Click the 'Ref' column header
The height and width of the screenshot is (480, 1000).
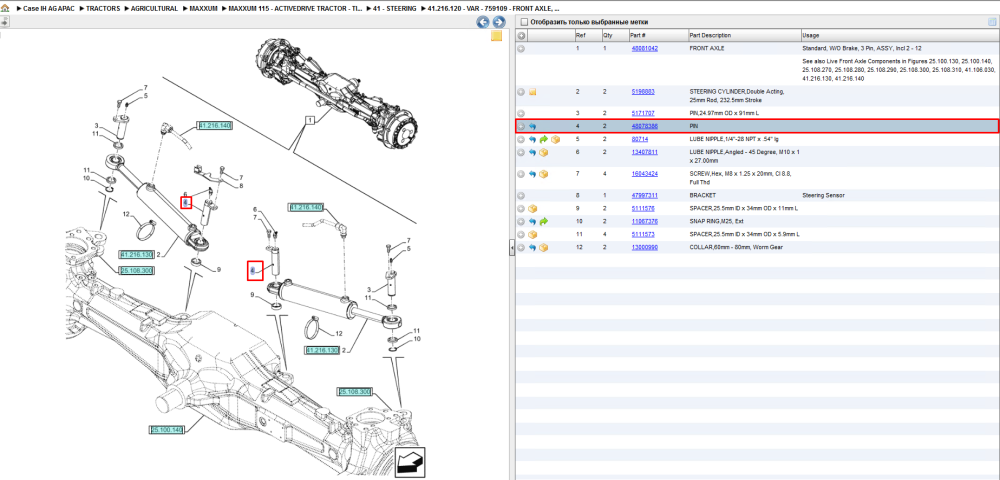(588, 36)
